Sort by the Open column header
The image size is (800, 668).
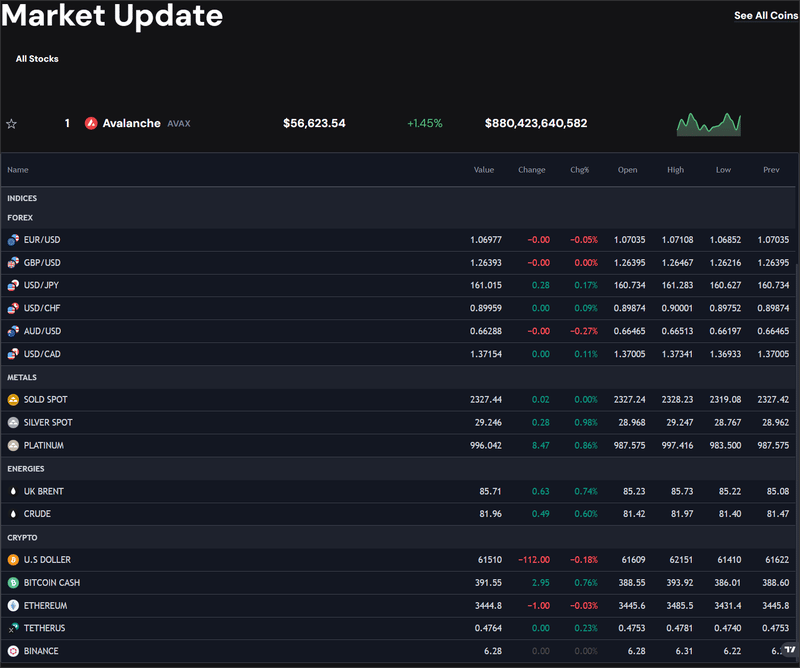(628, 170)
